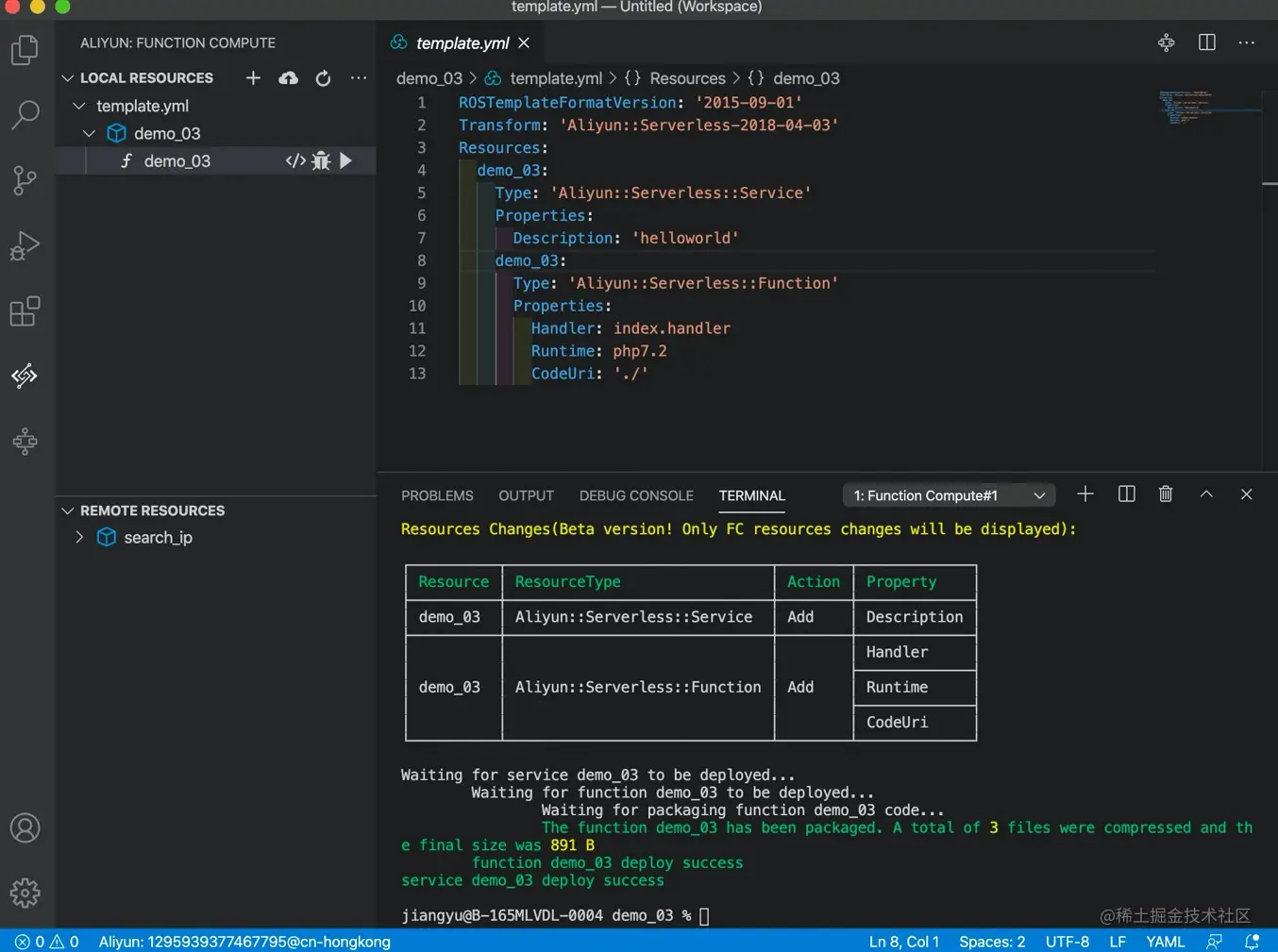
Task: Kill terminal with the trash icon
Action: 1166,494
